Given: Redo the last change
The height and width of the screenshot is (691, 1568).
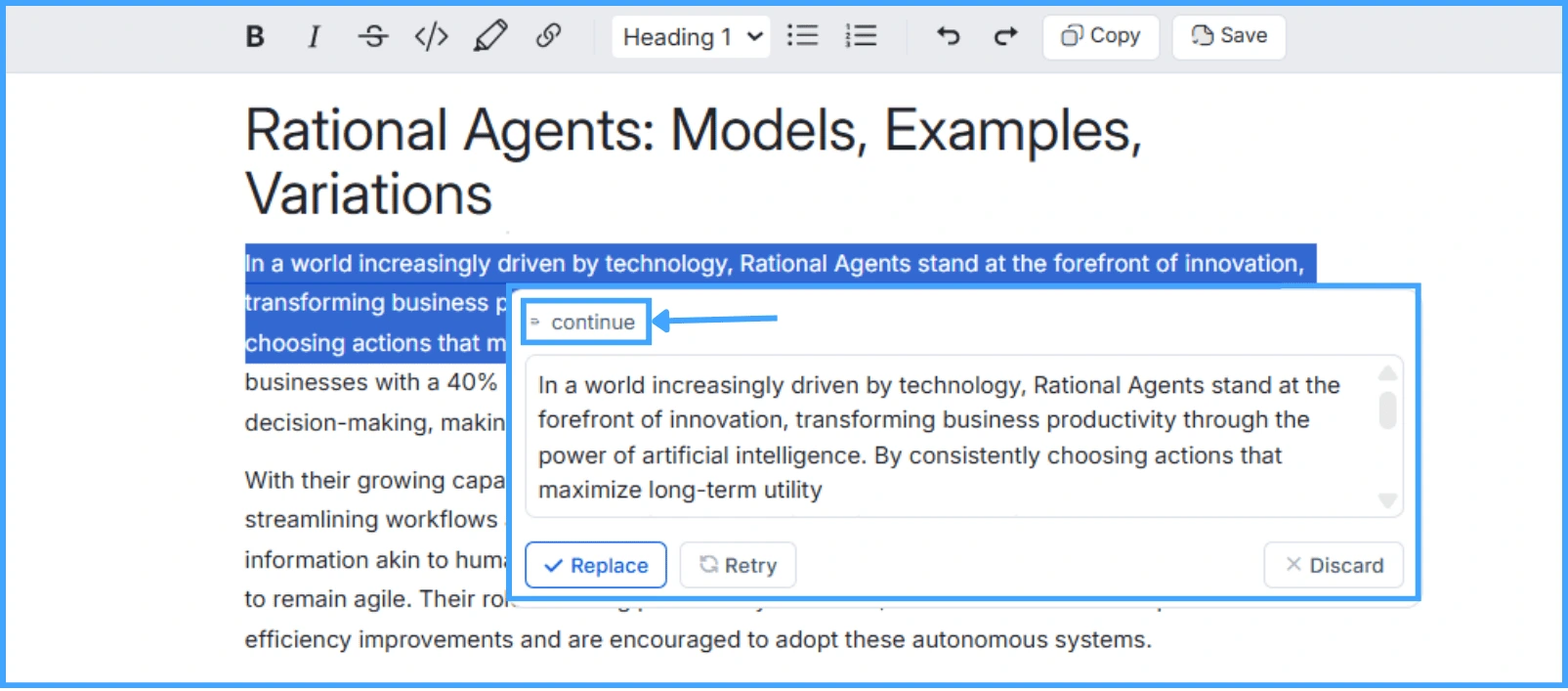Looking at the screenshot, I should tap(1005, 37).
